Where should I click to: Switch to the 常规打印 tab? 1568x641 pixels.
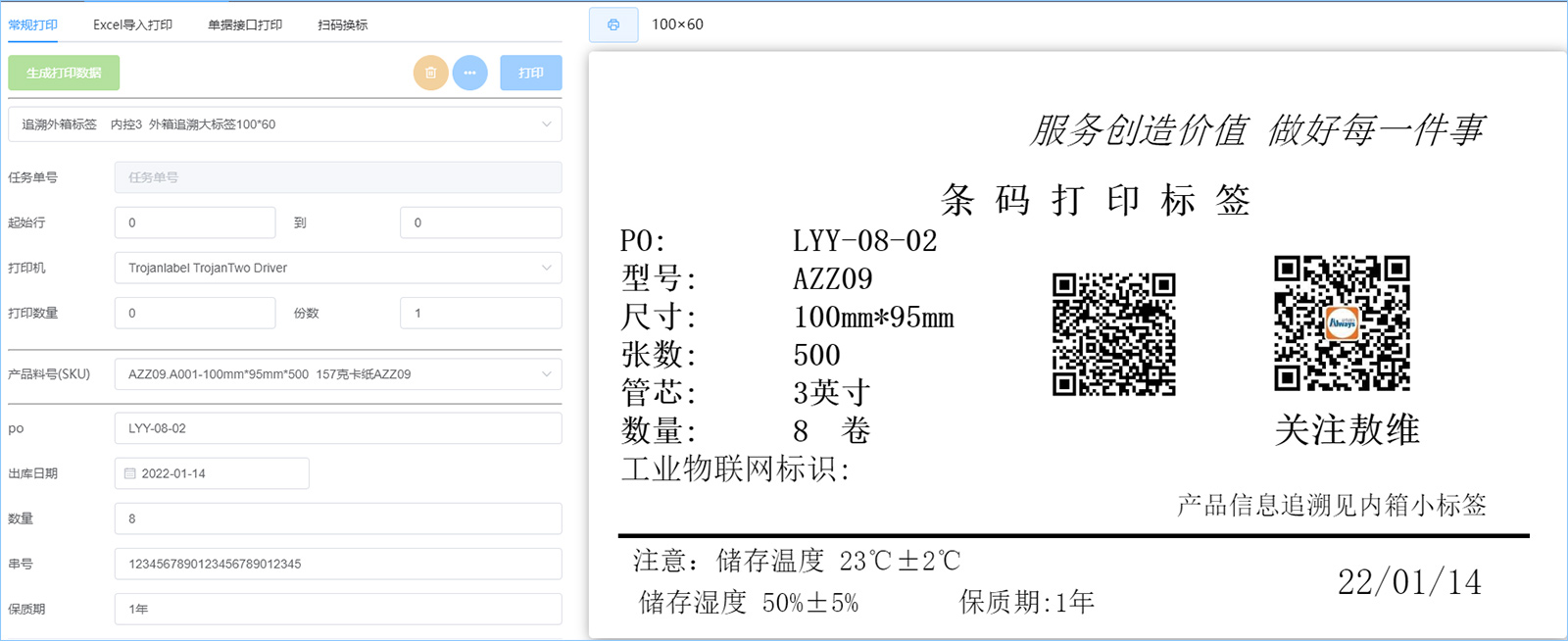point(33,25)
